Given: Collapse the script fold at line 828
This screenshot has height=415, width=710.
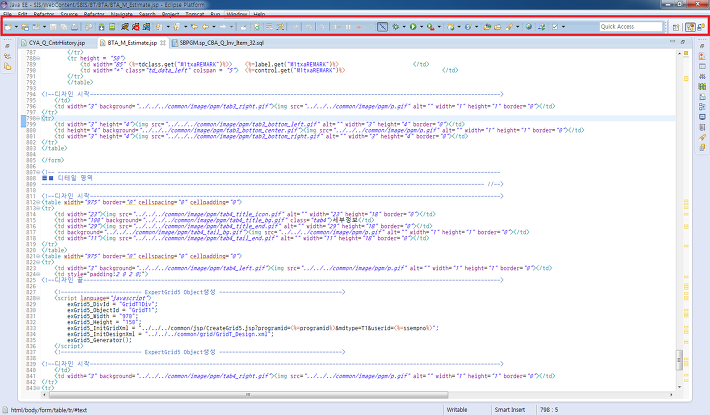Looking at the screenshot, I should coord(38,298).
